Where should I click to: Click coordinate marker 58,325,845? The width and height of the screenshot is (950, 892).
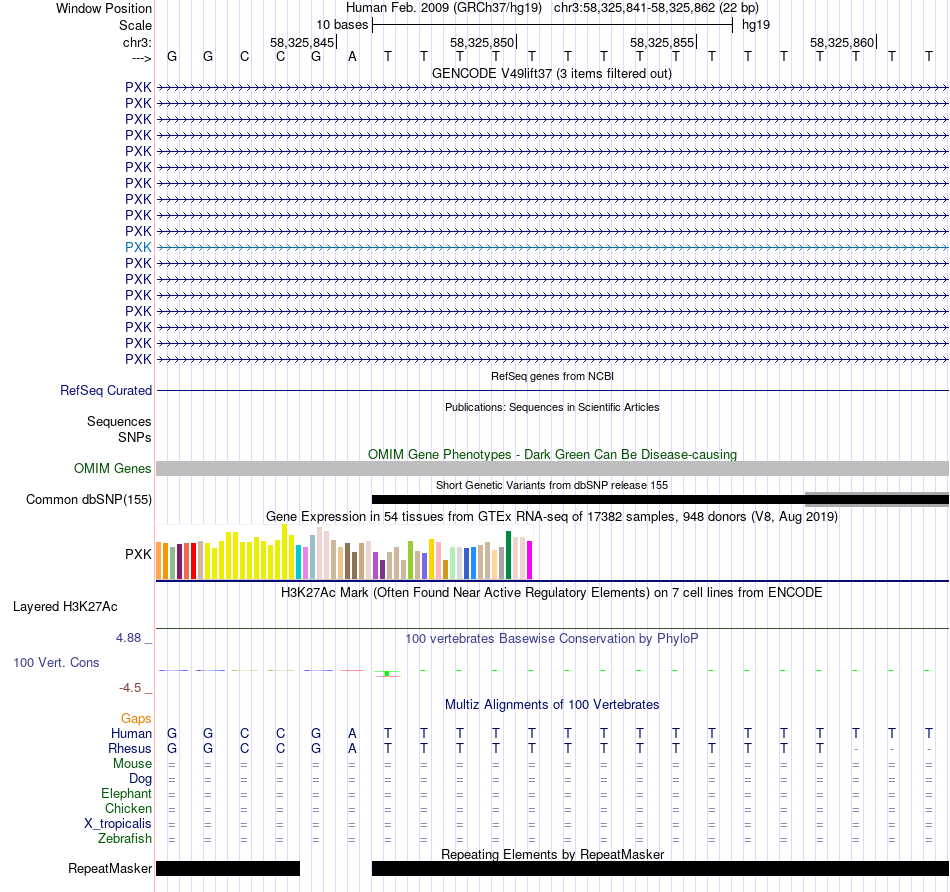coord(302,42)
